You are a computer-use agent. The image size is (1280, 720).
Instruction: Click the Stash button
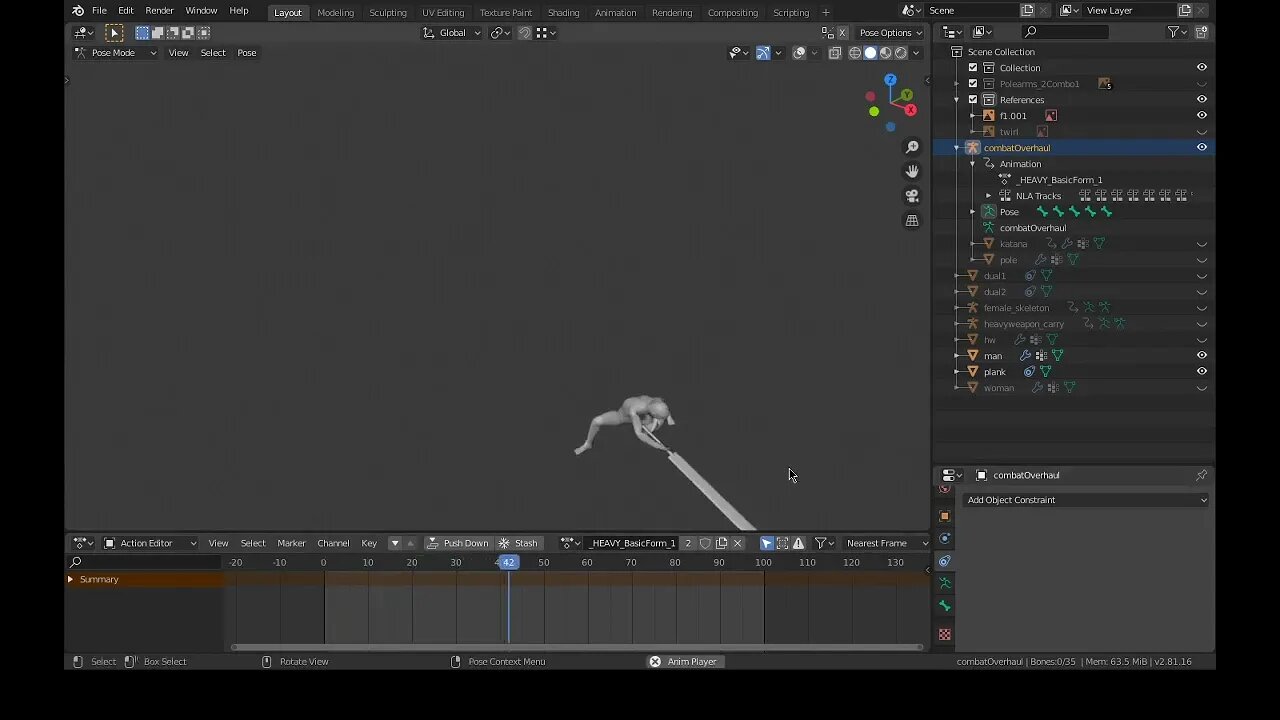pyautogui.click(x=518, y=543)
